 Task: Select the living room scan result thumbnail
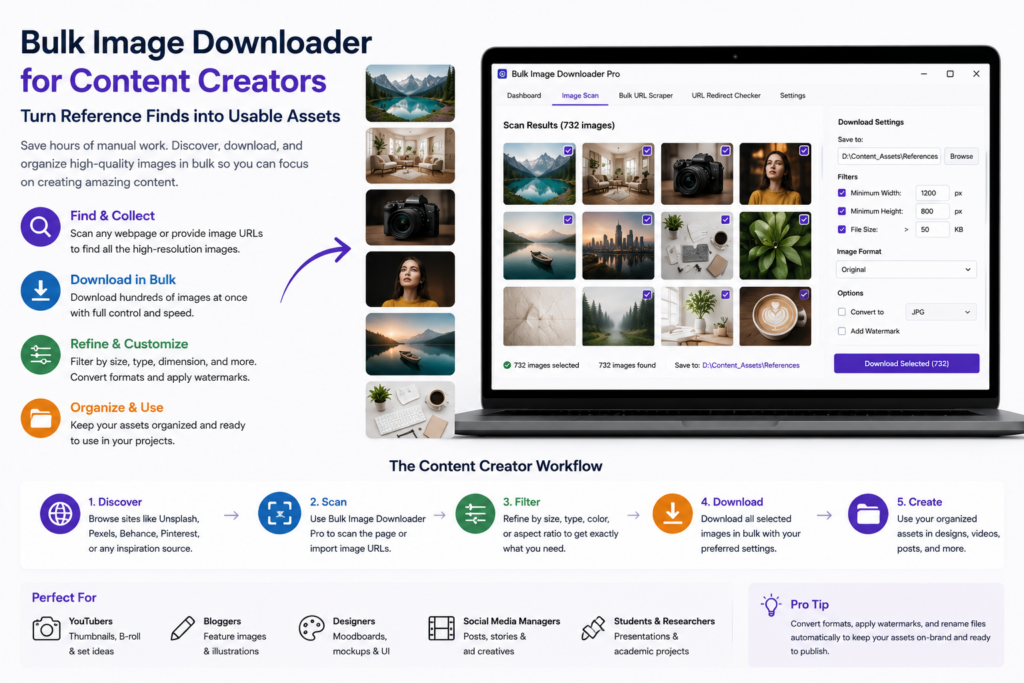618,174
